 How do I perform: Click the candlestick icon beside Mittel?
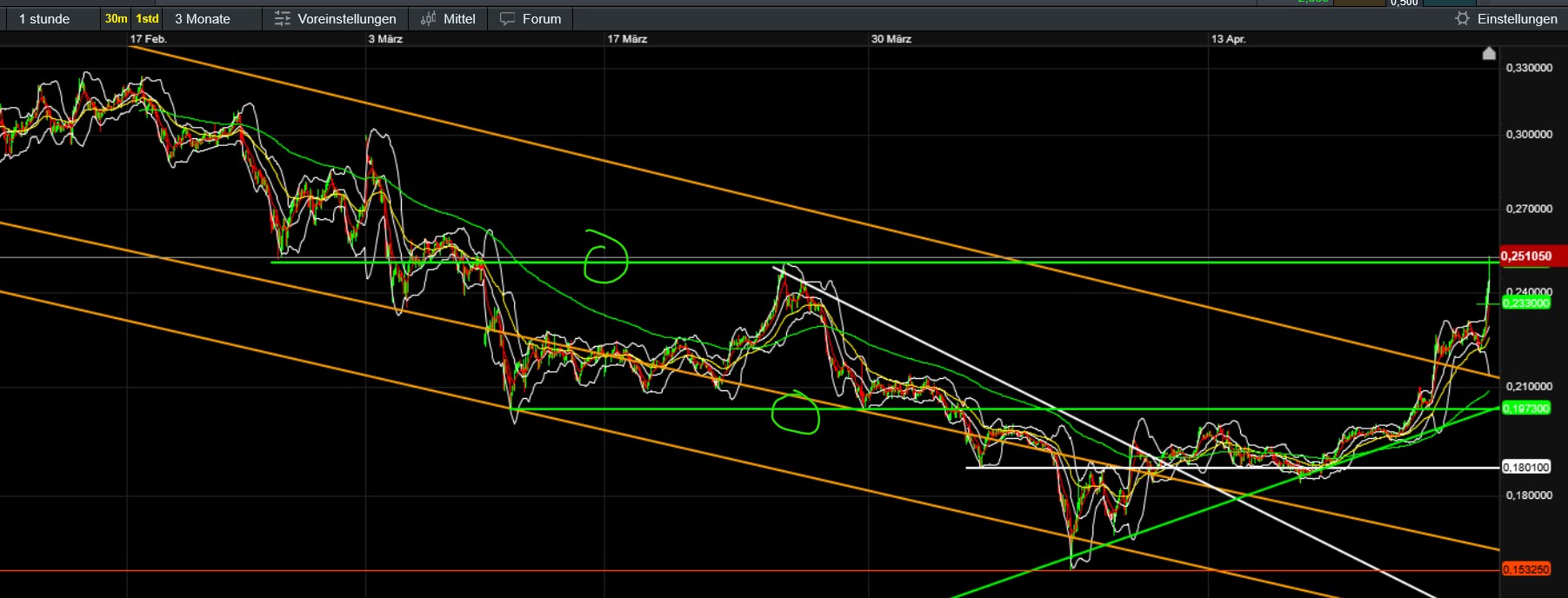click(428, 18)
